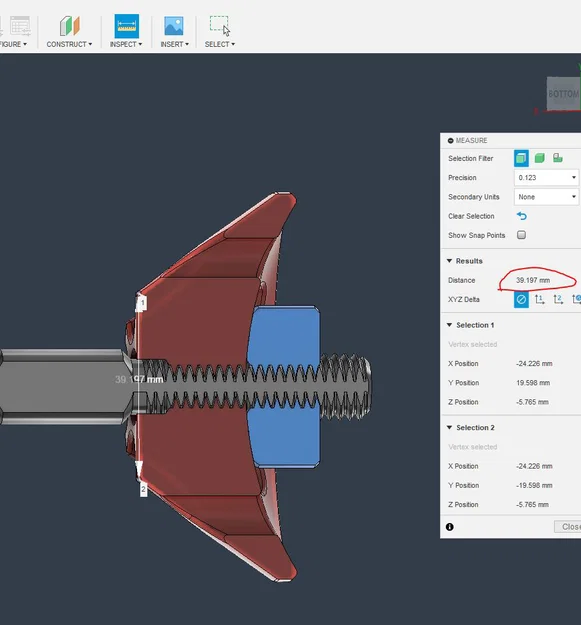Click Selection 1 Z Position value -5.765 mm

click(532, 402)
